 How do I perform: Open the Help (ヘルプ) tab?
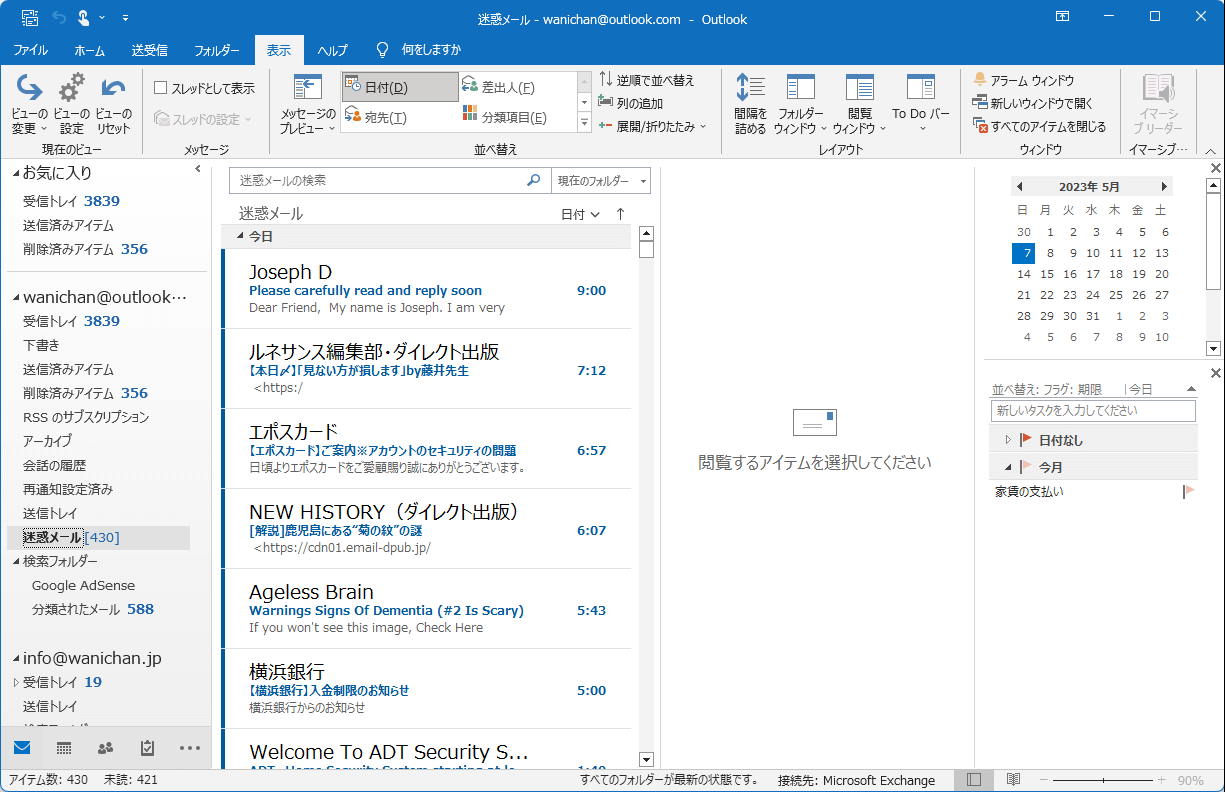tap(332, 50)
